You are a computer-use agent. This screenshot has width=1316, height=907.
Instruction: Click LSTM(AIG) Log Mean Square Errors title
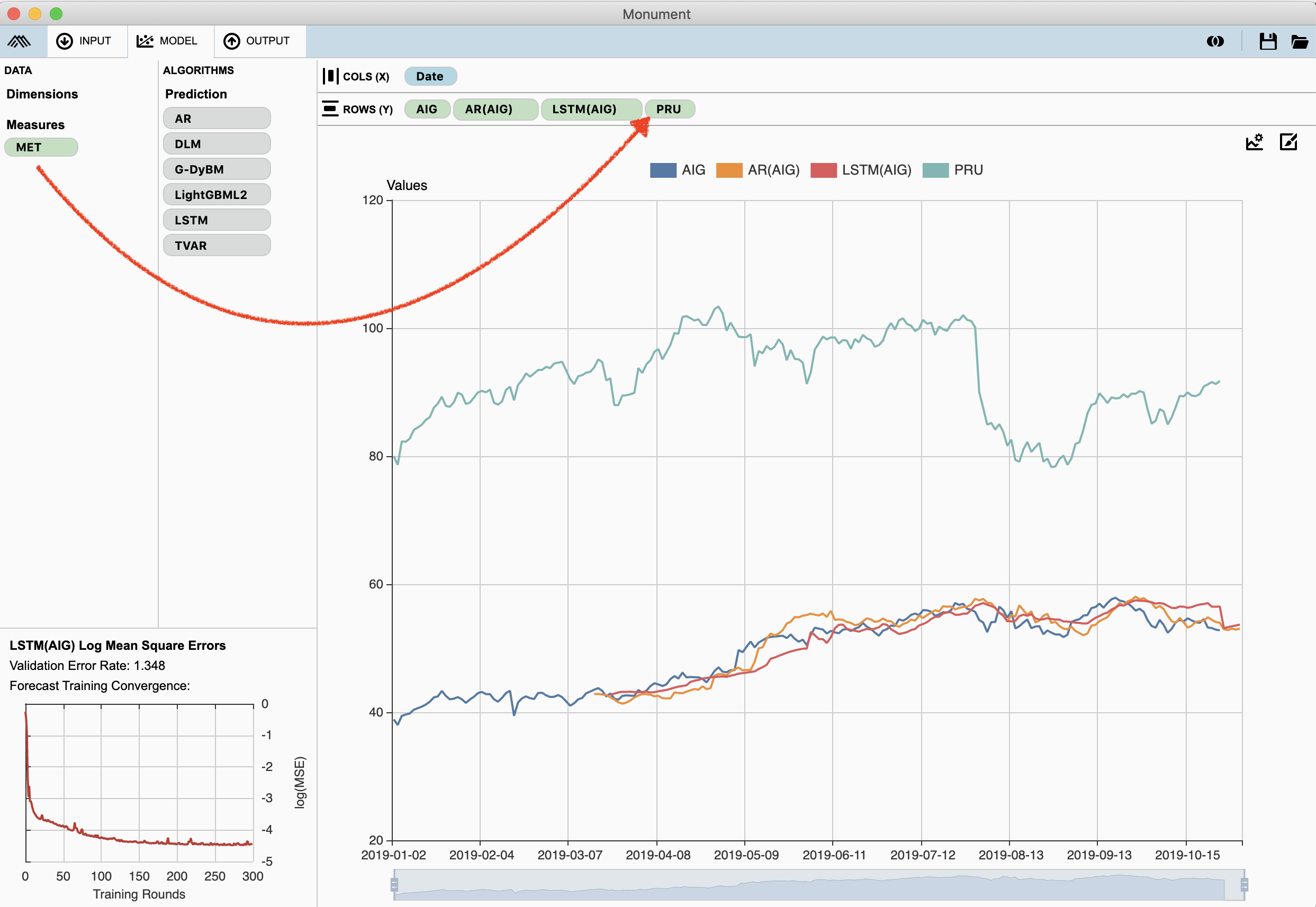point(118,646)
